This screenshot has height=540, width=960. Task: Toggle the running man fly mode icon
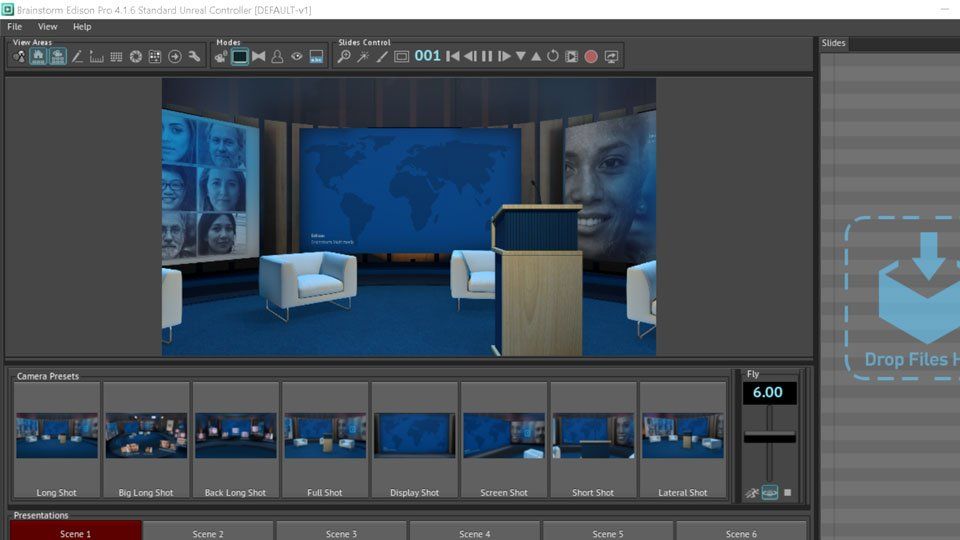click(x=751, y=493)
